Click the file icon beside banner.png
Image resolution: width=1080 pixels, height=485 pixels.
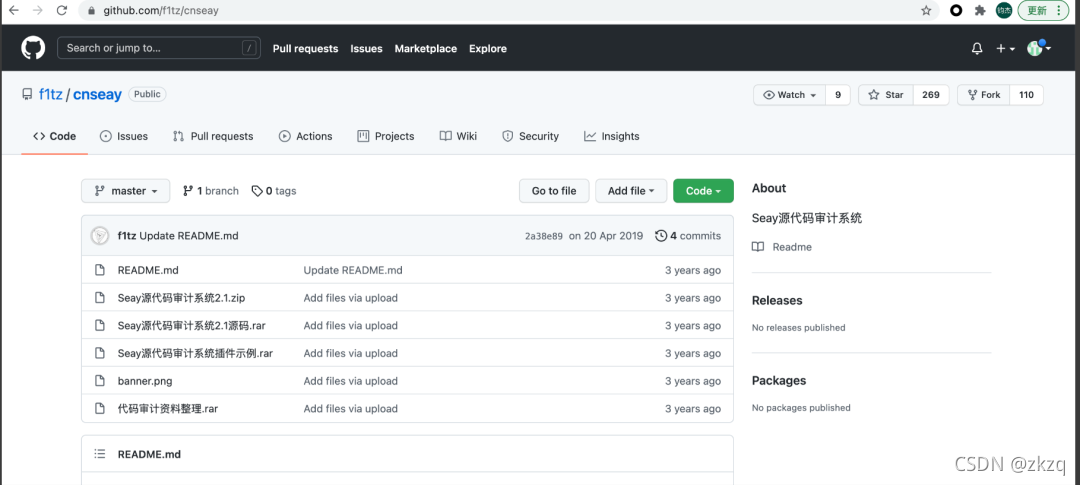click(100, 381)
